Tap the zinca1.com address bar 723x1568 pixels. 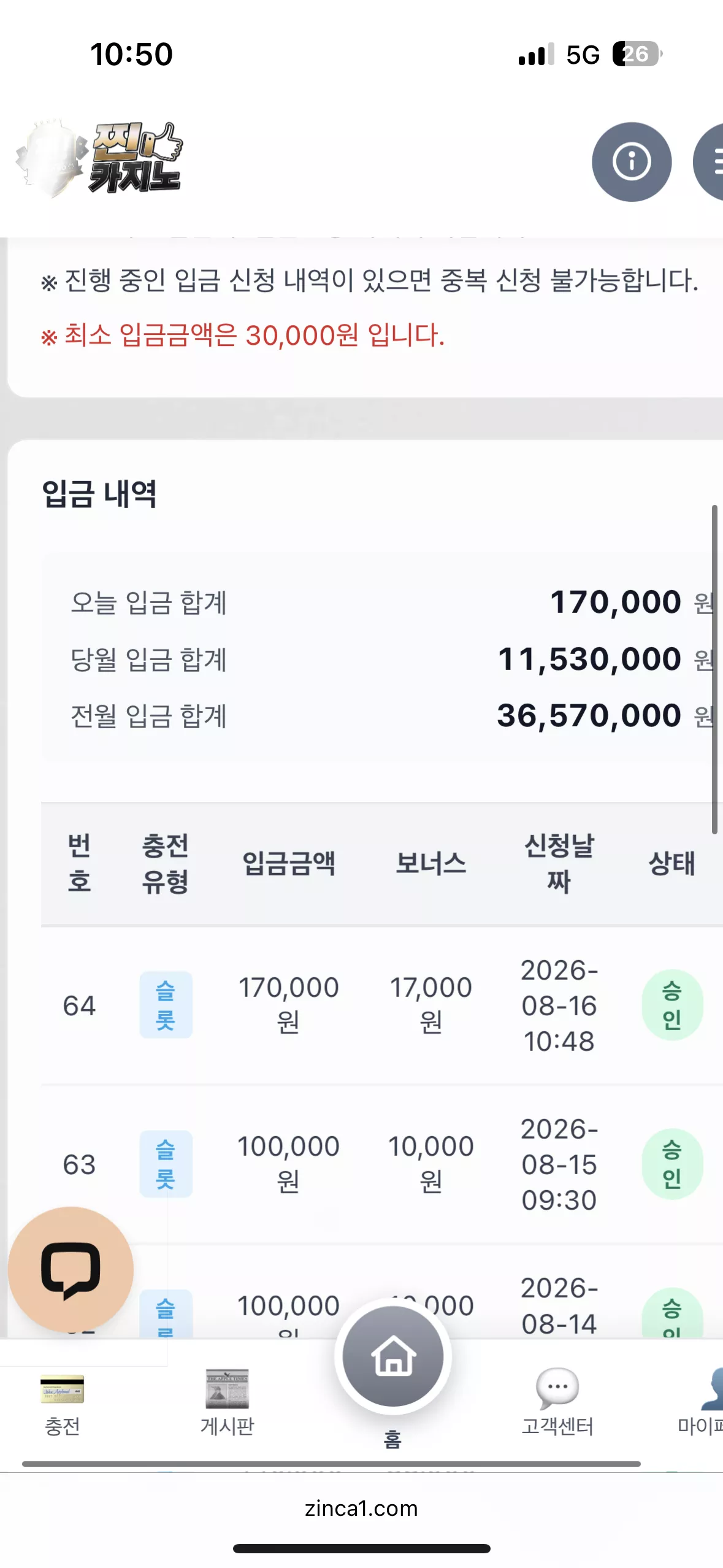point(361,1508)
